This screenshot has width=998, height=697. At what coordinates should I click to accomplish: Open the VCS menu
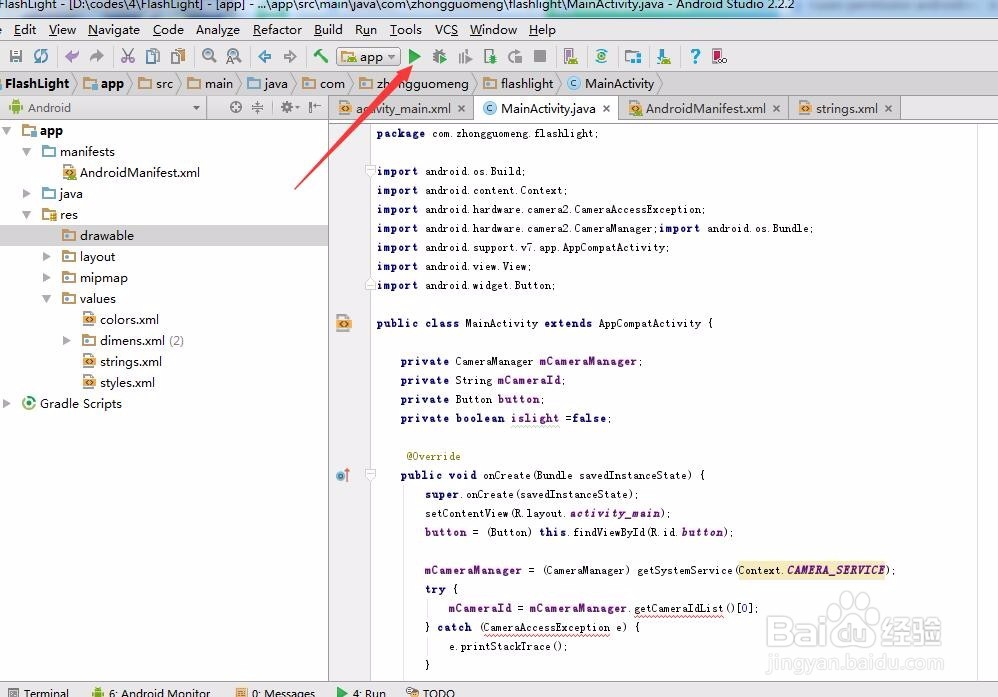pos(446,29)
